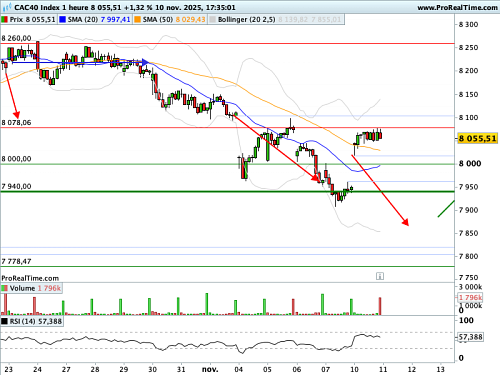Click date 05 on the time axis
The width and height of the screenshot is (500, 375).
coord(267,369)
